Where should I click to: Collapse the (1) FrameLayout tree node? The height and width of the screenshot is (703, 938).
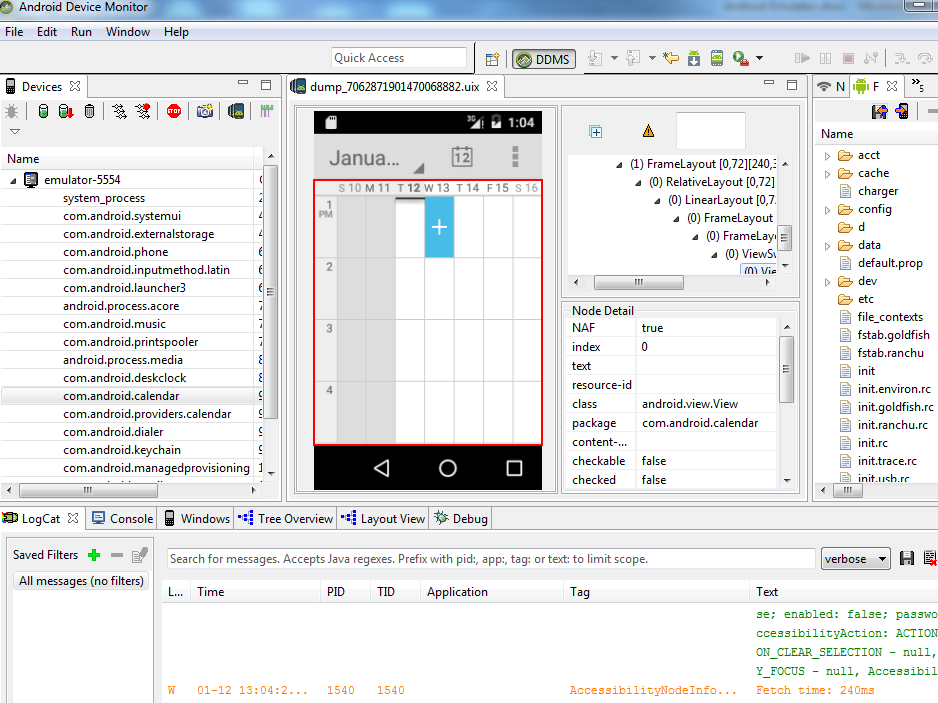coord(619,165)
